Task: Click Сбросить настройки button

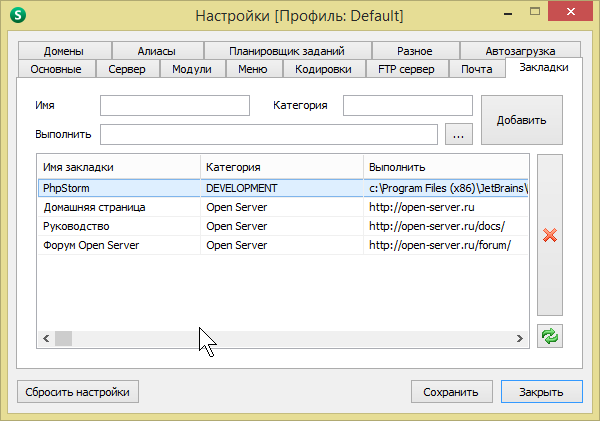Action: pyautogui.click(x=78, y=392)
